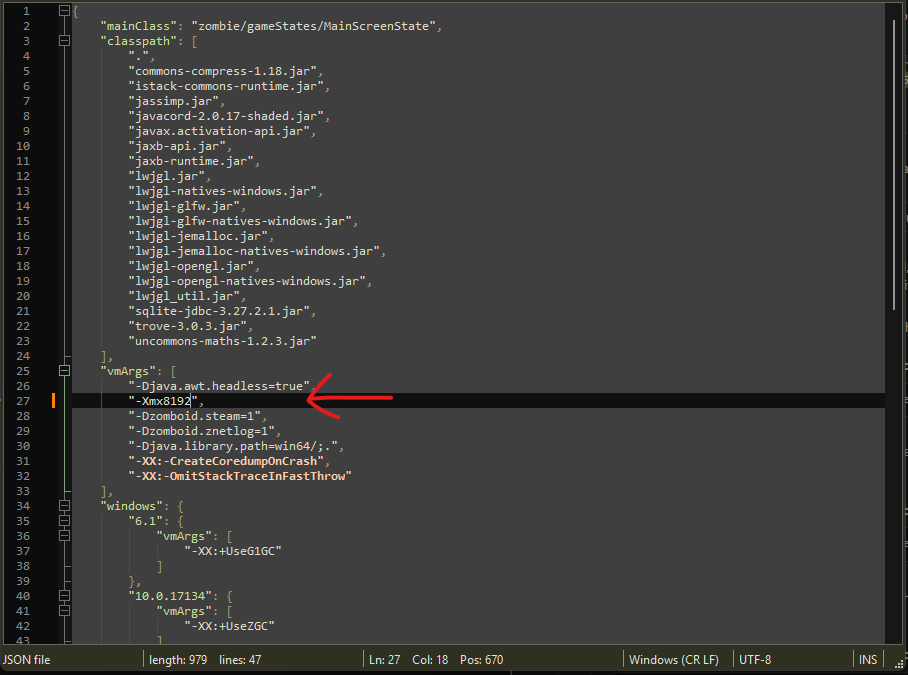Viewport: 908px width, 675px height.
Task: Click the "lwjgl-opengl.jar" entry
Action: [191, 266]
